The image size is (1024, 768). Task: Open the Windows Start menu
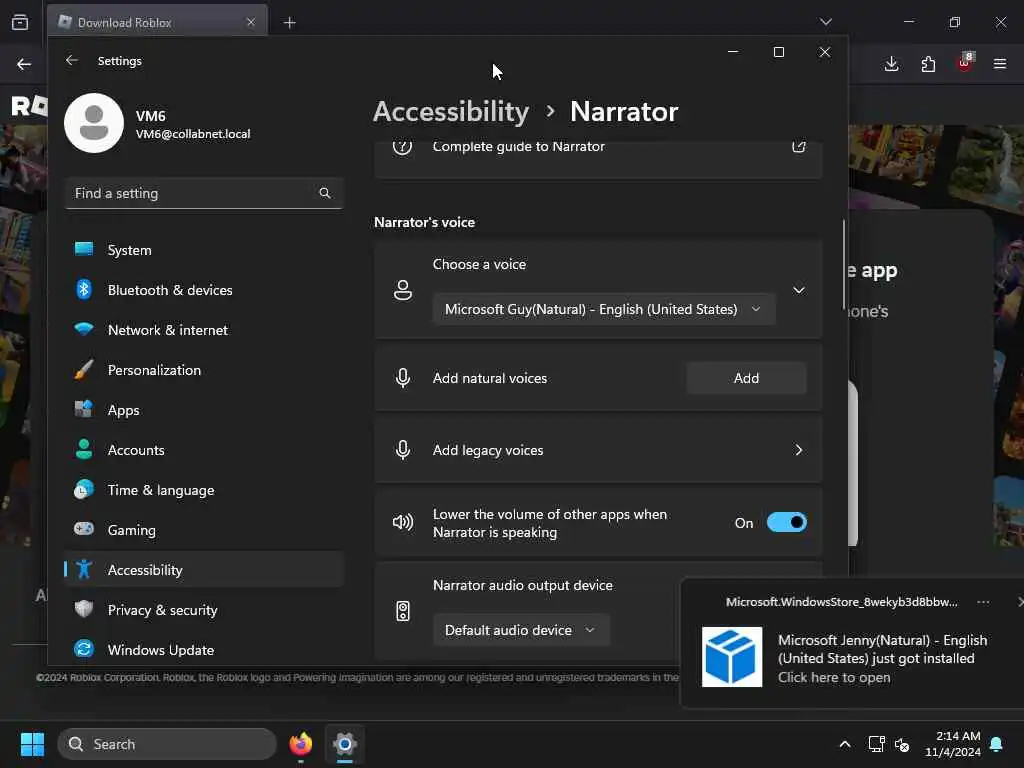pos(32,744)
